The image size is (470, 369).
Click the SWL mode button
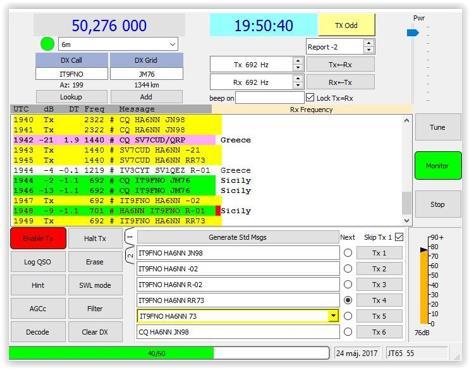(95, 285)
